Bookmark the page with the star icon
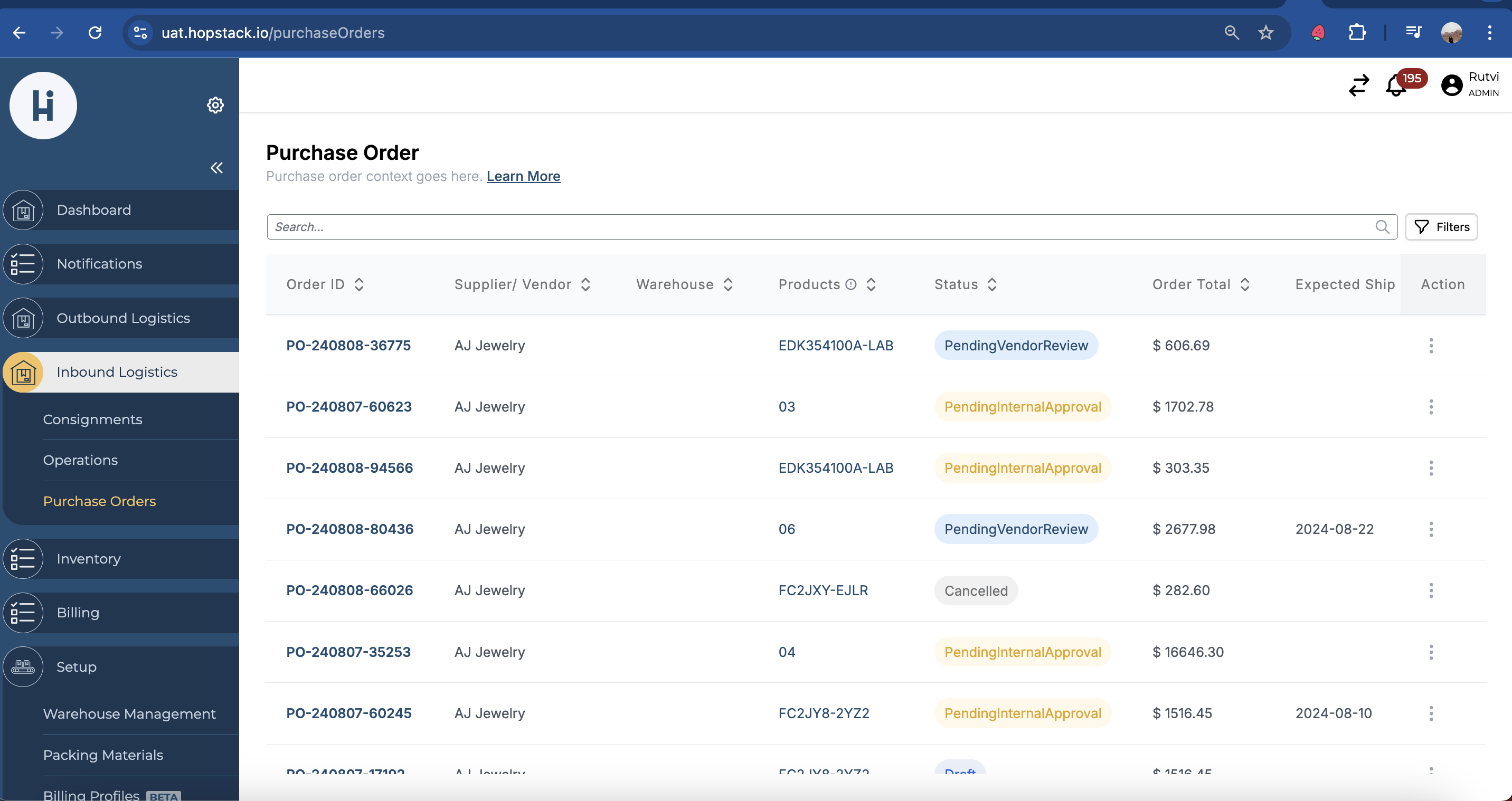This screenshot has width=1512, height=801. 1266,33
